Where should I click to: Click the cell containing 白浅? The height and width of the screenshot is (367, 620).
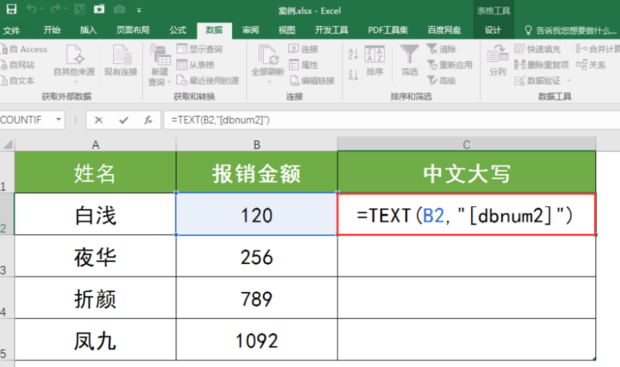click(95, 215)
